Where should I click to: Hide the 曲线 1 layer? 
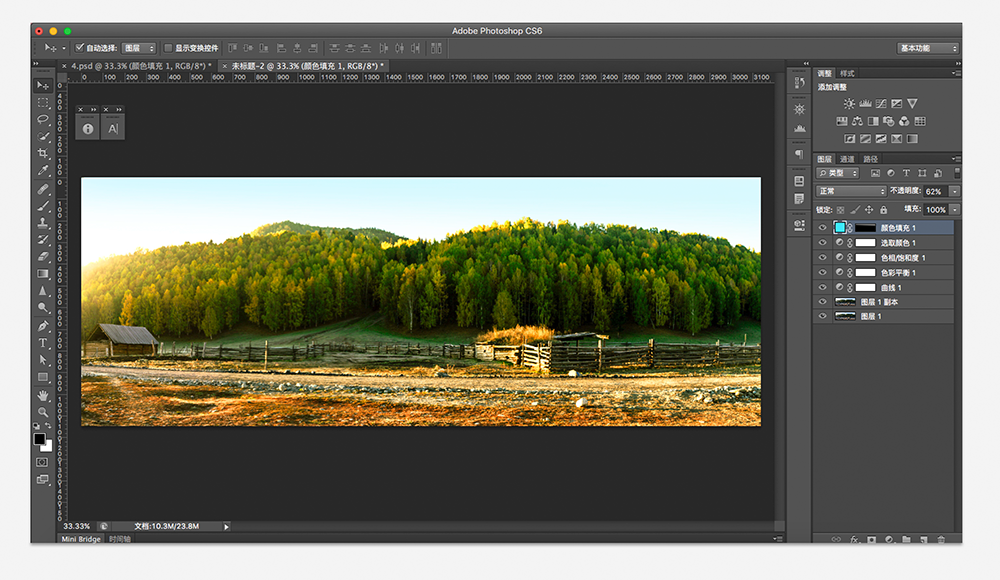822,287
